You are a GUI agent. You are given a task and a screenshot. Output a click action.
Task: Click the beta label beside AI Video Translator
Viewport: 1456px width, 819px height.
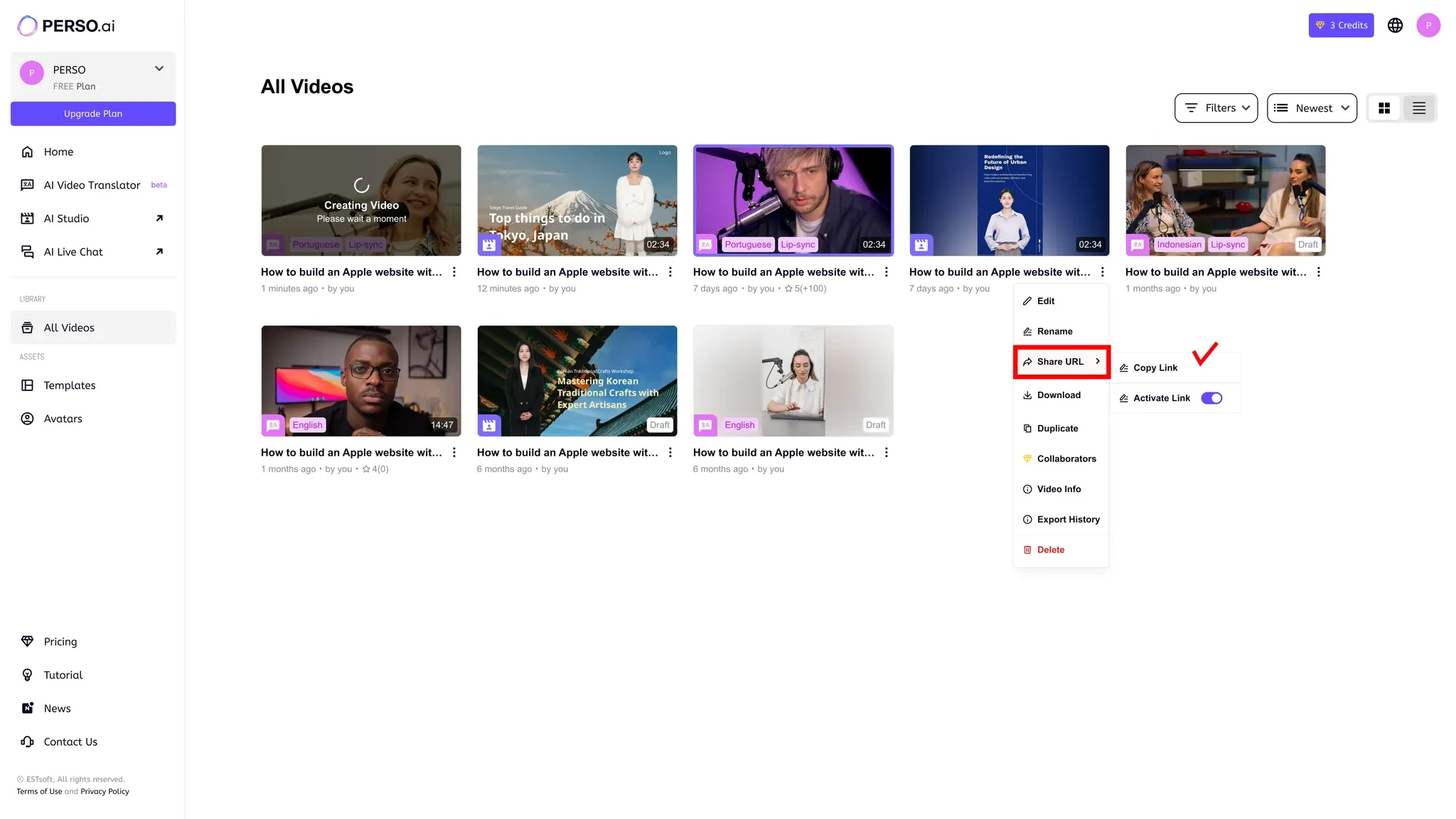point(159,185)
